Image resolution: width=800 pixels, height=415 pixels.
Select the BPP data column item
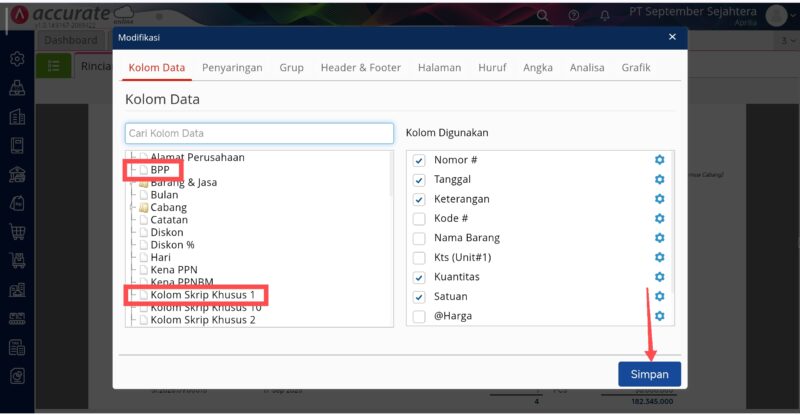160,170
